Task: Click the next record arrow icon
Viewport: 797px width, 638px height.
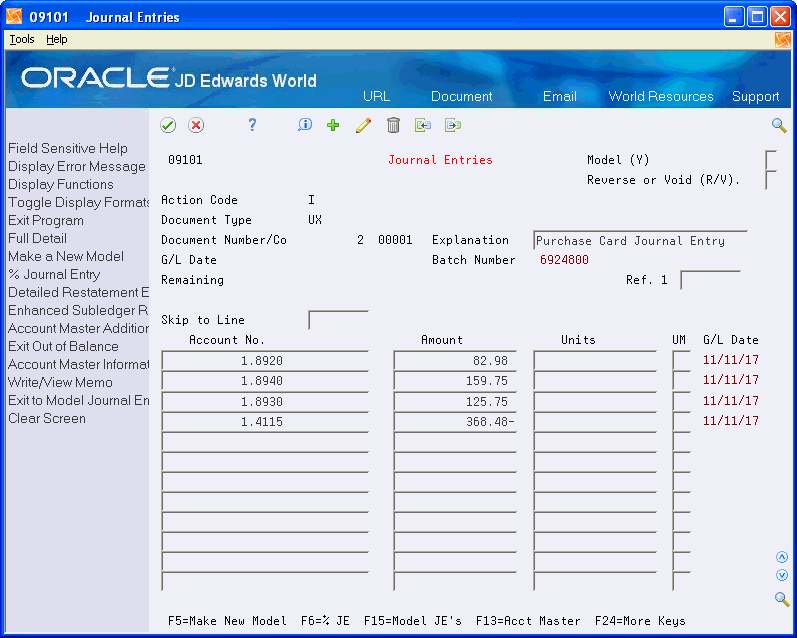Action: click(x=453, y=125)
